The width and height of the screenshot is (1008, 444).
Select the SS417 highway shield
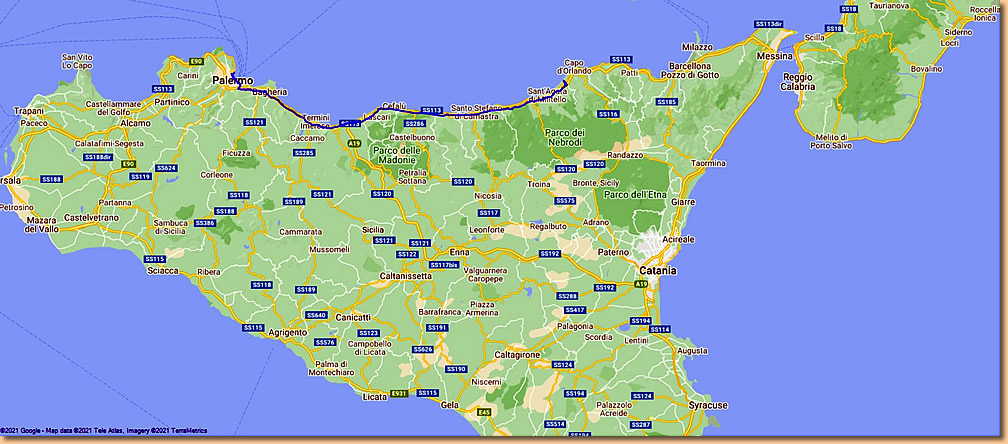pos(575,310)
